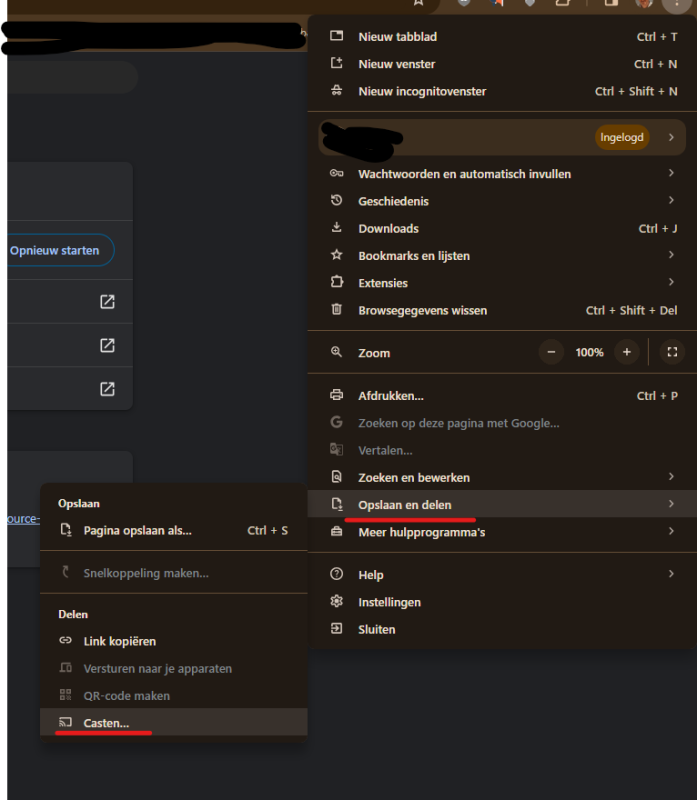Increase zoom with the plus button

click(627, 352)
